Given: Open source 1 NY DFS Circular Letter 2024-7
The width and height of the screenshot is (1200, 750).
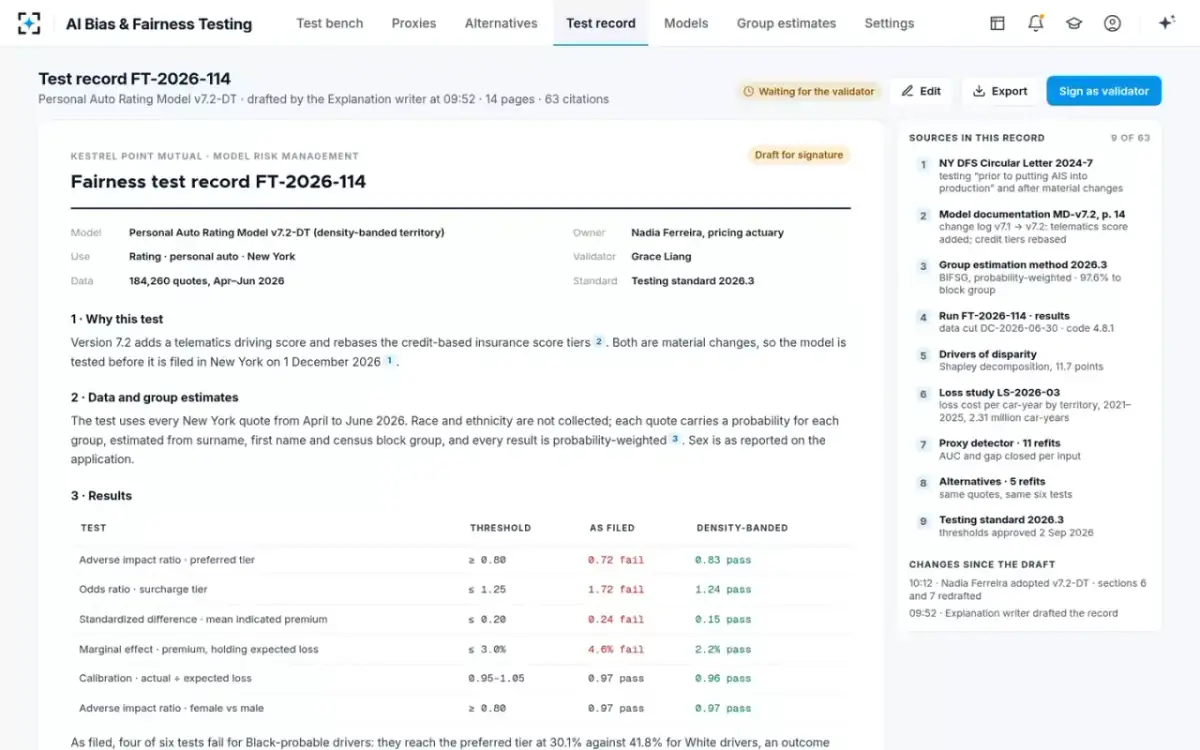Looking at the screenshot, I should pos(1030,175).
